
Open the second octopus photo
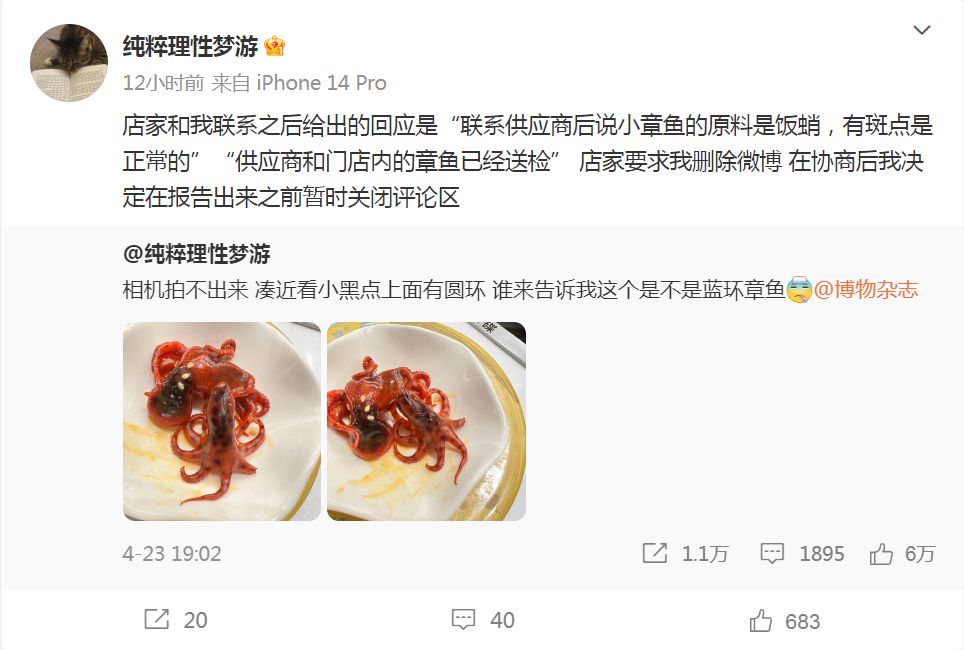click(426, 421)
